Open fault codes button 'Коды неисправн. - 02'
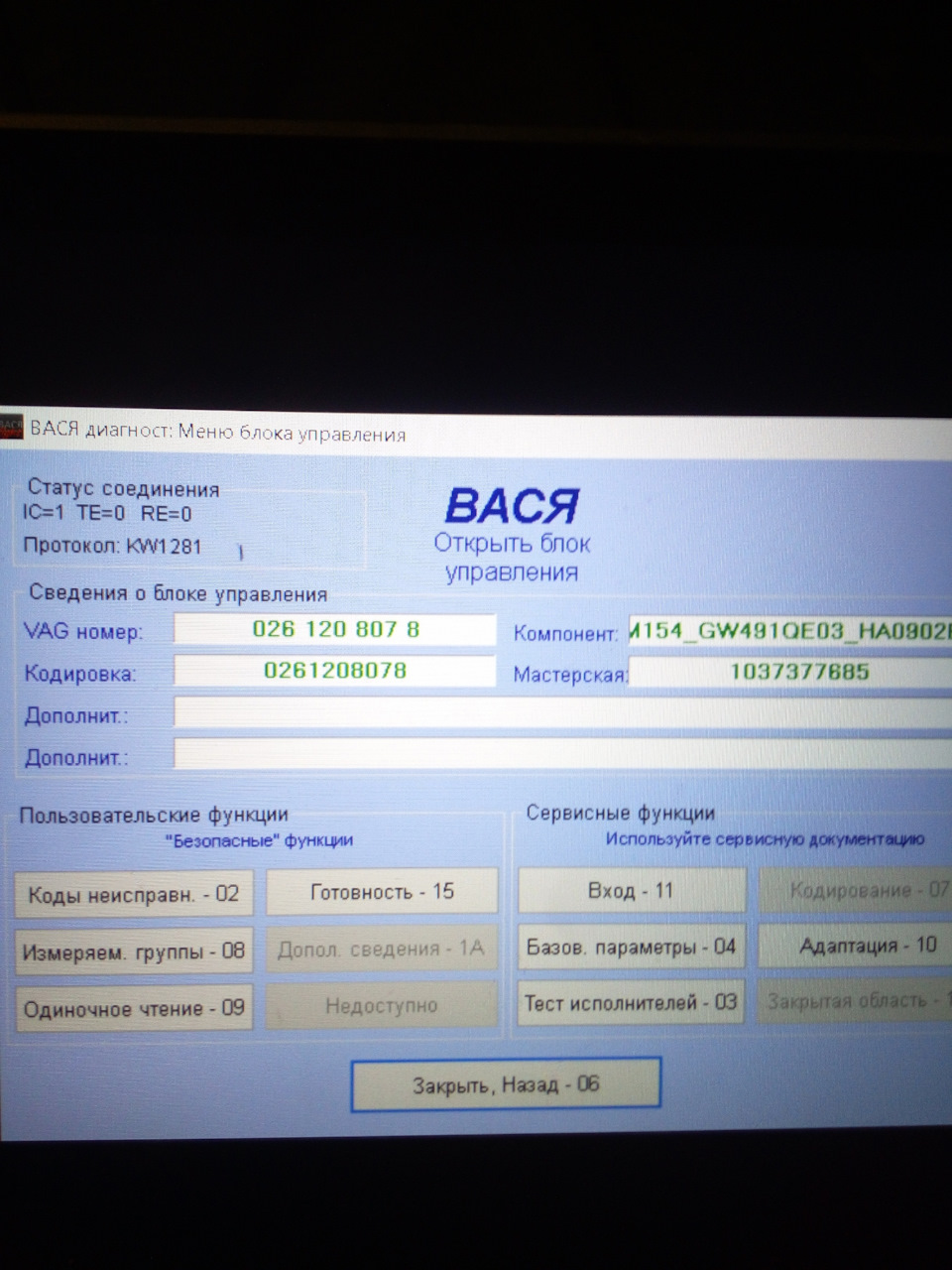 click(x=134, y=894)
